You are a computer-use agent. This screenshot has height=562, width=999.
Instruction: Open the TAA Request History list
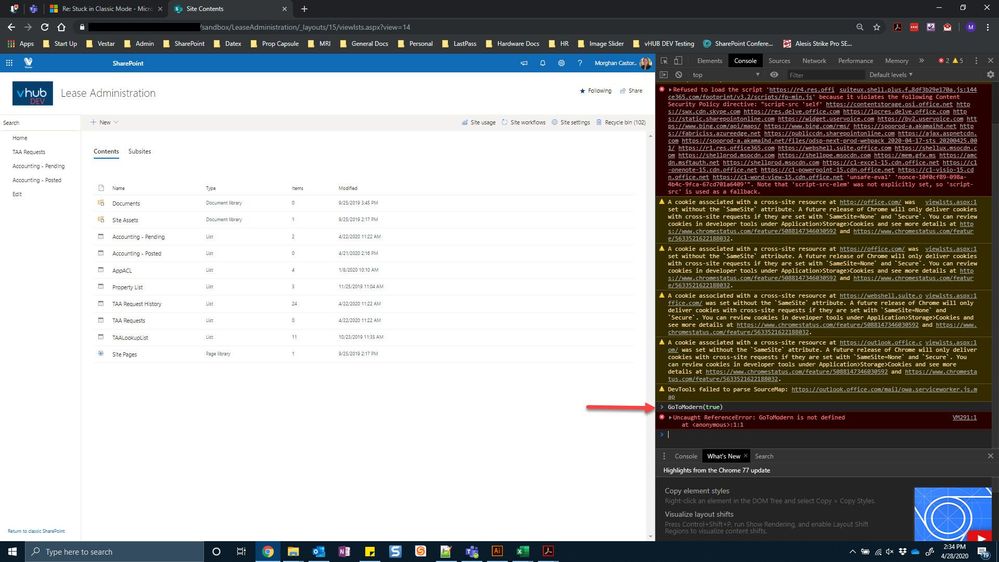(x=137, y=304)
